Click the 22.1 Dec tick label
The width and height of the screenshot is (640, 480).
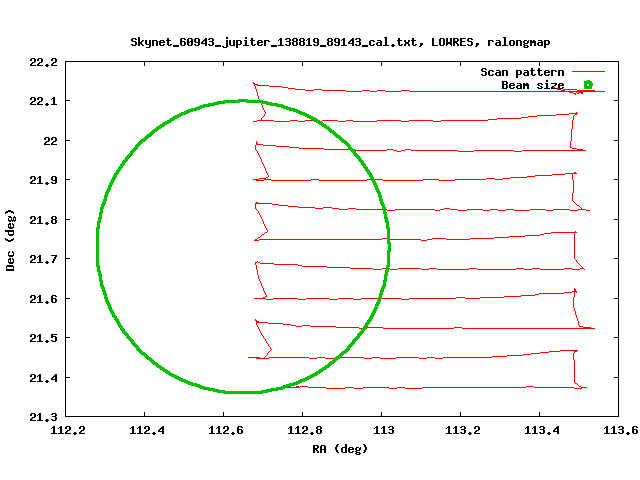point(43,101)
